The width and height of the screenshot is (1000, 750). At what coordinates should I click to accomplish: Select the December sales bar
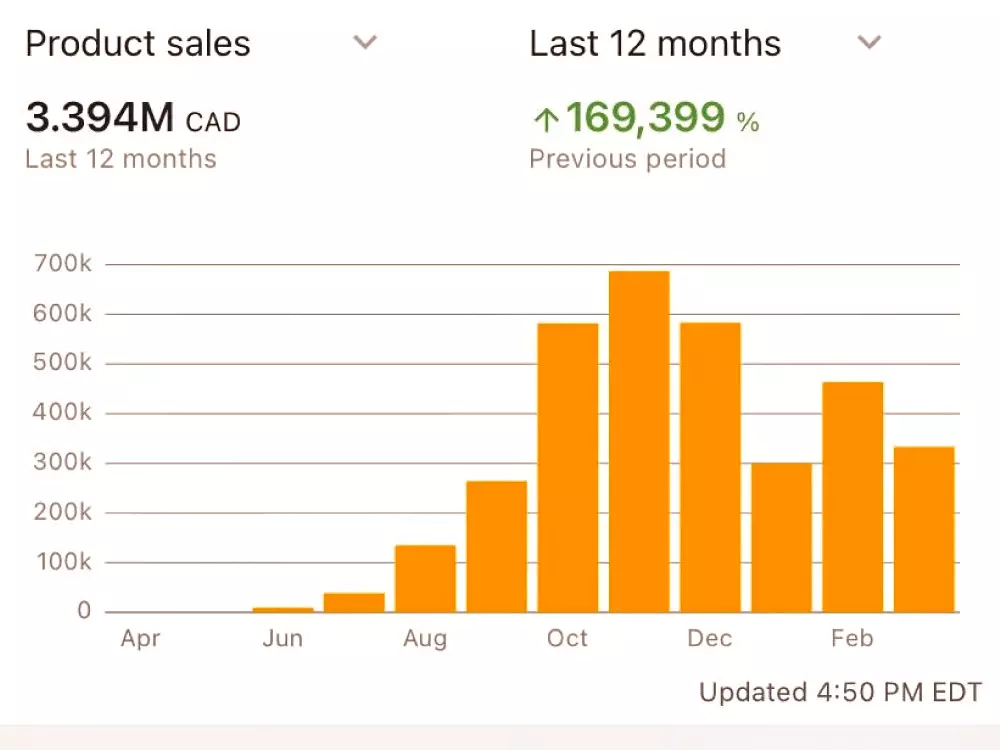pos(710,467)
